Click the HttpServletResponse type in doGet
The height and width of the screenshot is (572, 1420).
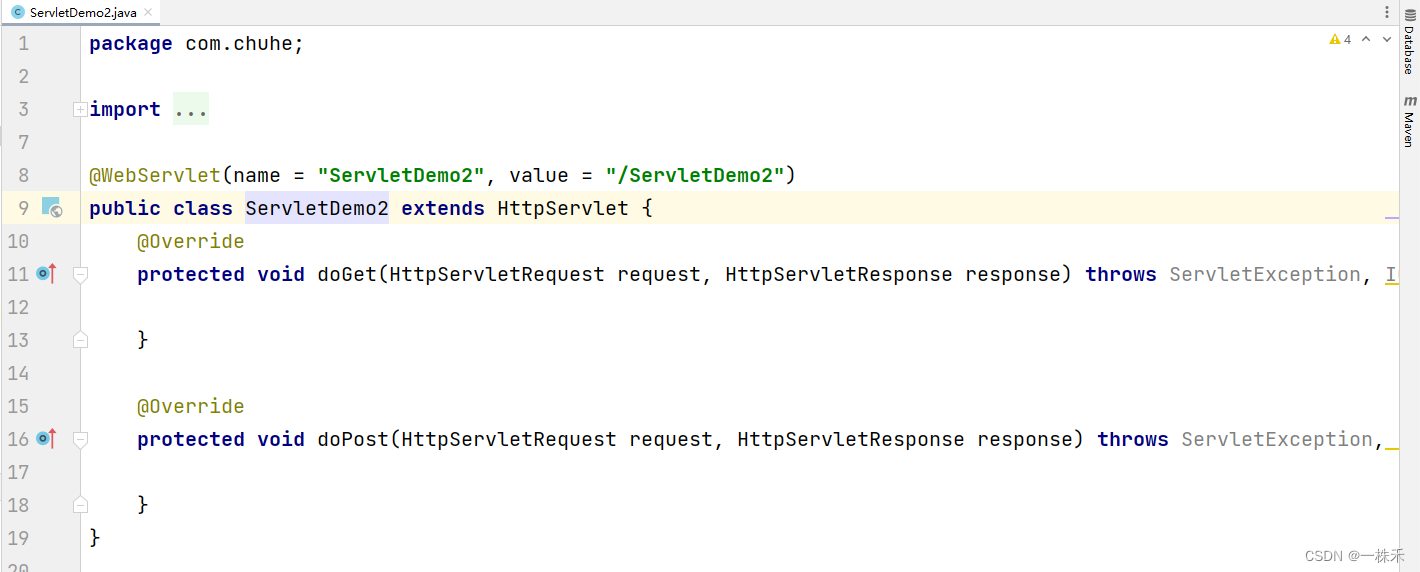(x=839, y=274)
